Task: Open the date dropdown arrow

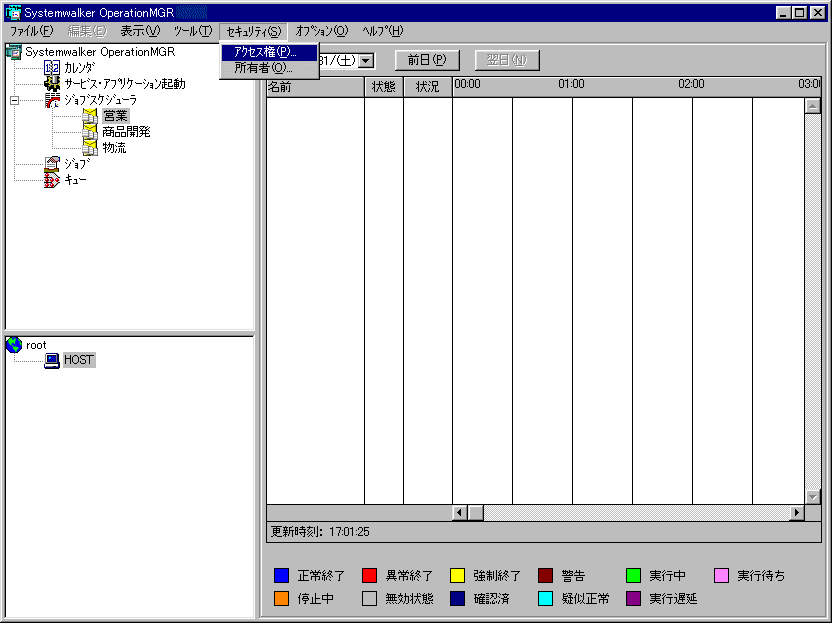Action: coord(366,60)
